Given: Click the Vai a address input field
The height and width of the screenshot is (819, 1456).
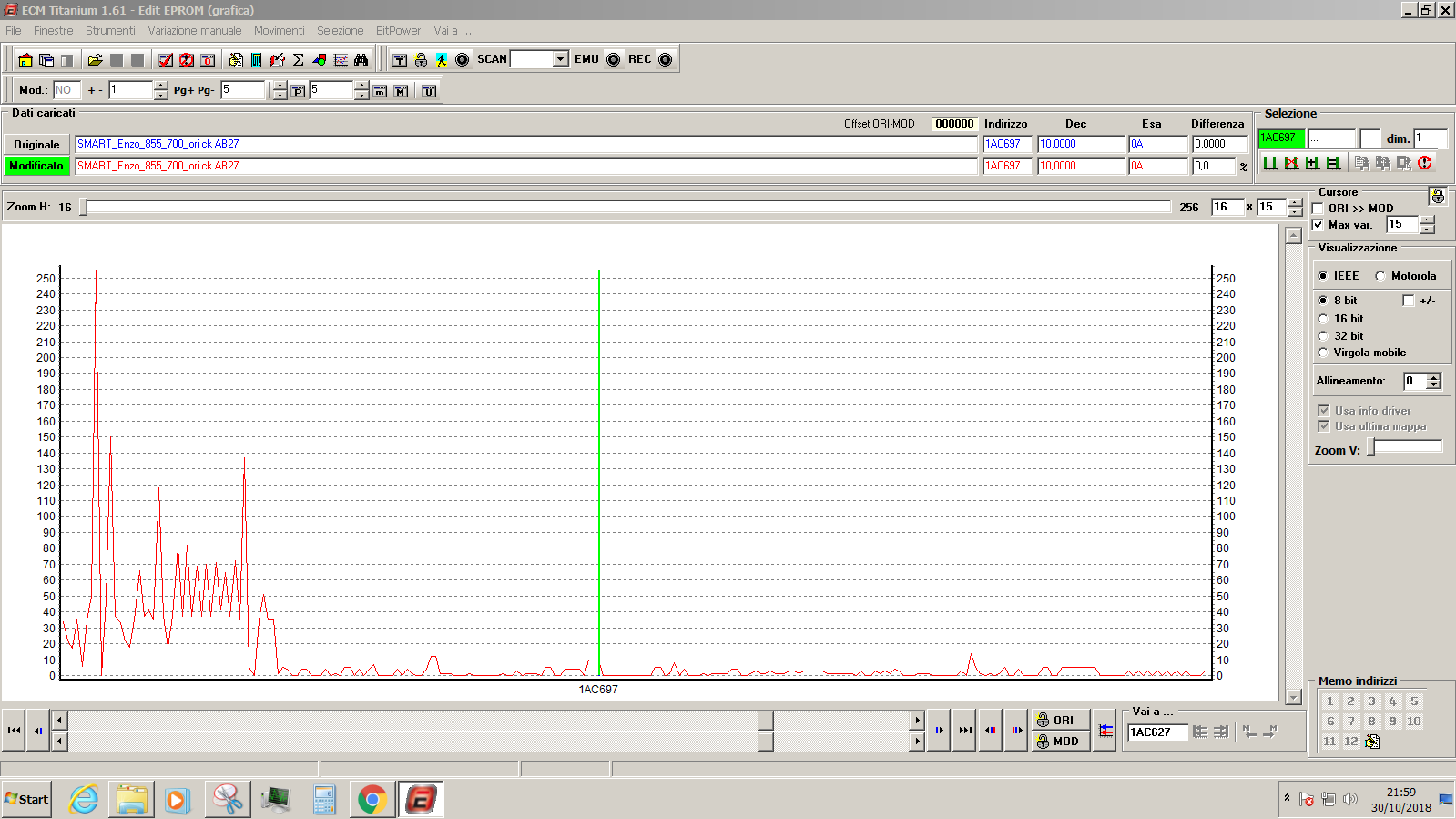Looking at the screenshot, I should (x=1158, y=732).
